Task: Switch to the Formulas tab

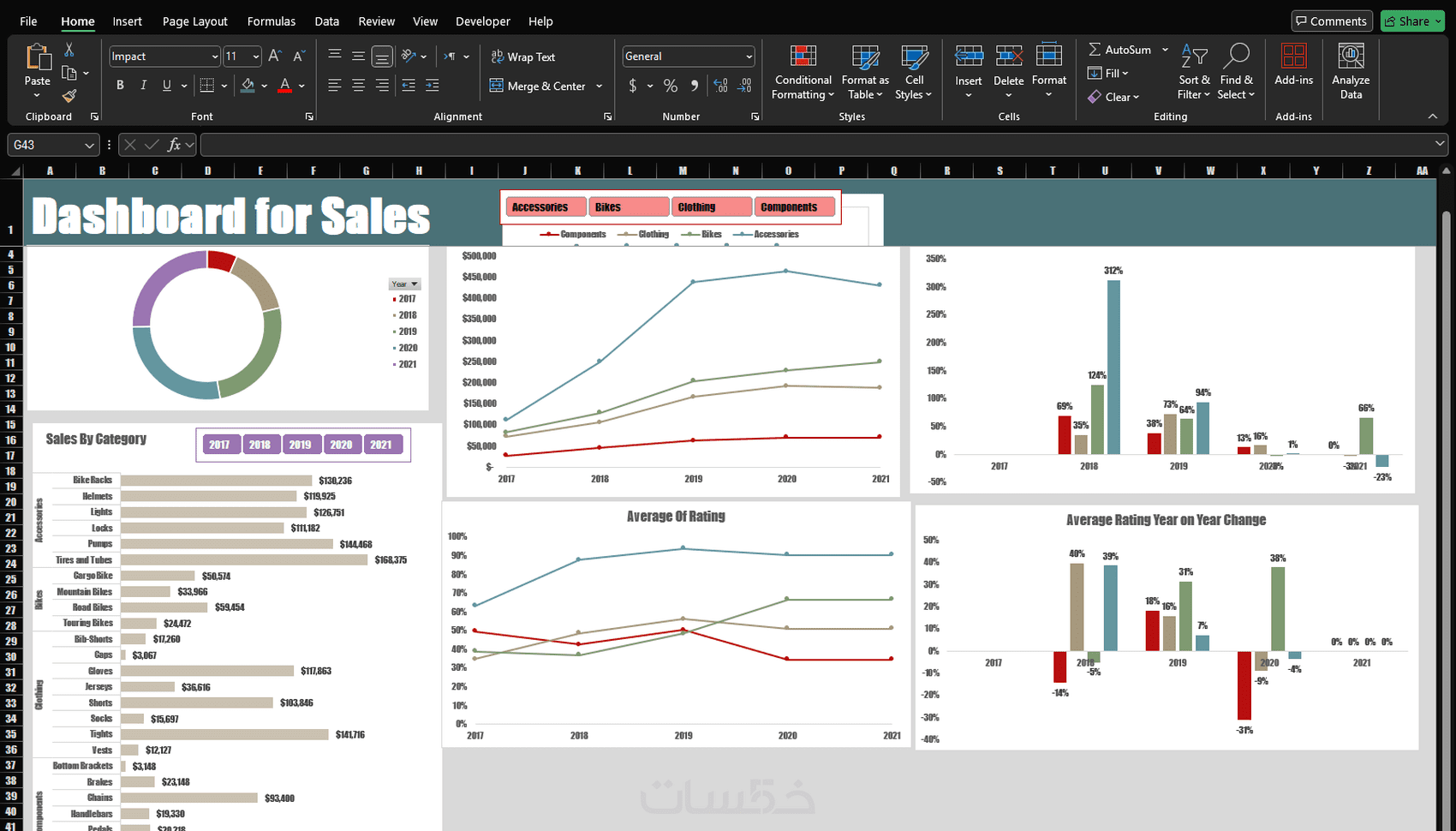Action: (272, 21)
